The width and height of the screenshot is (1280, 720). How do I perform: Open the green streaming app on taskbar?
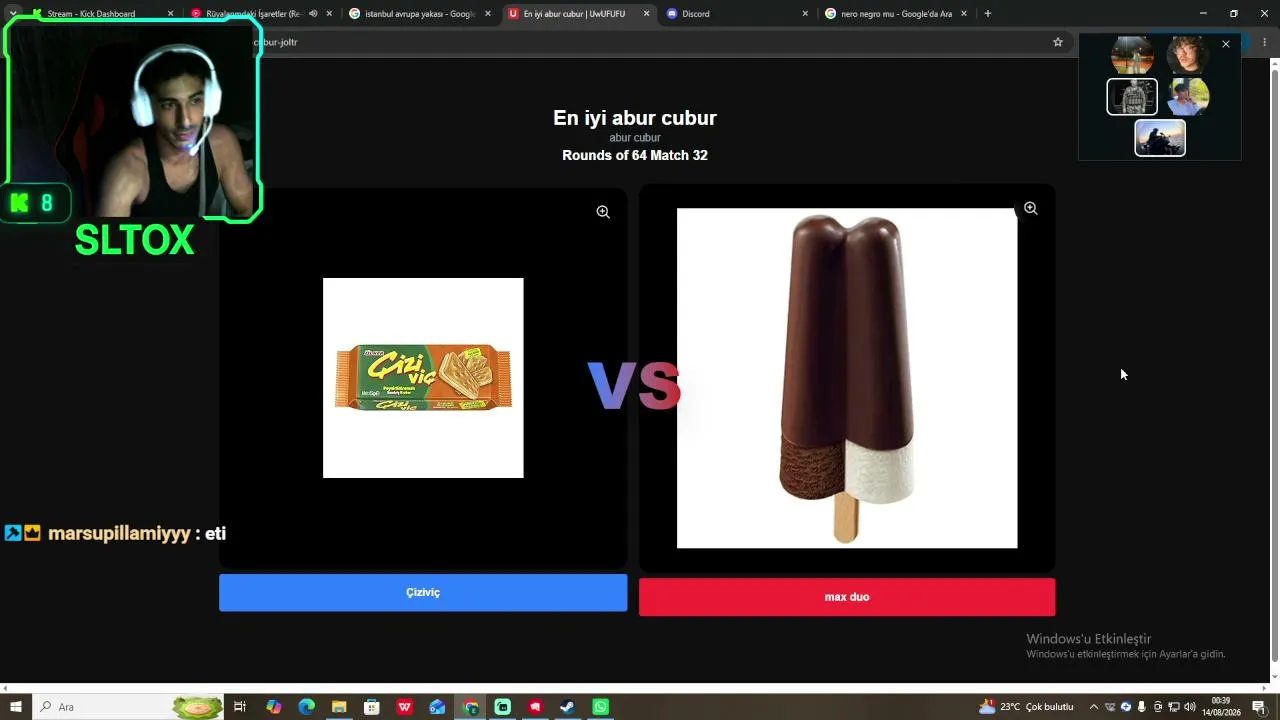[x=503, y=707]
